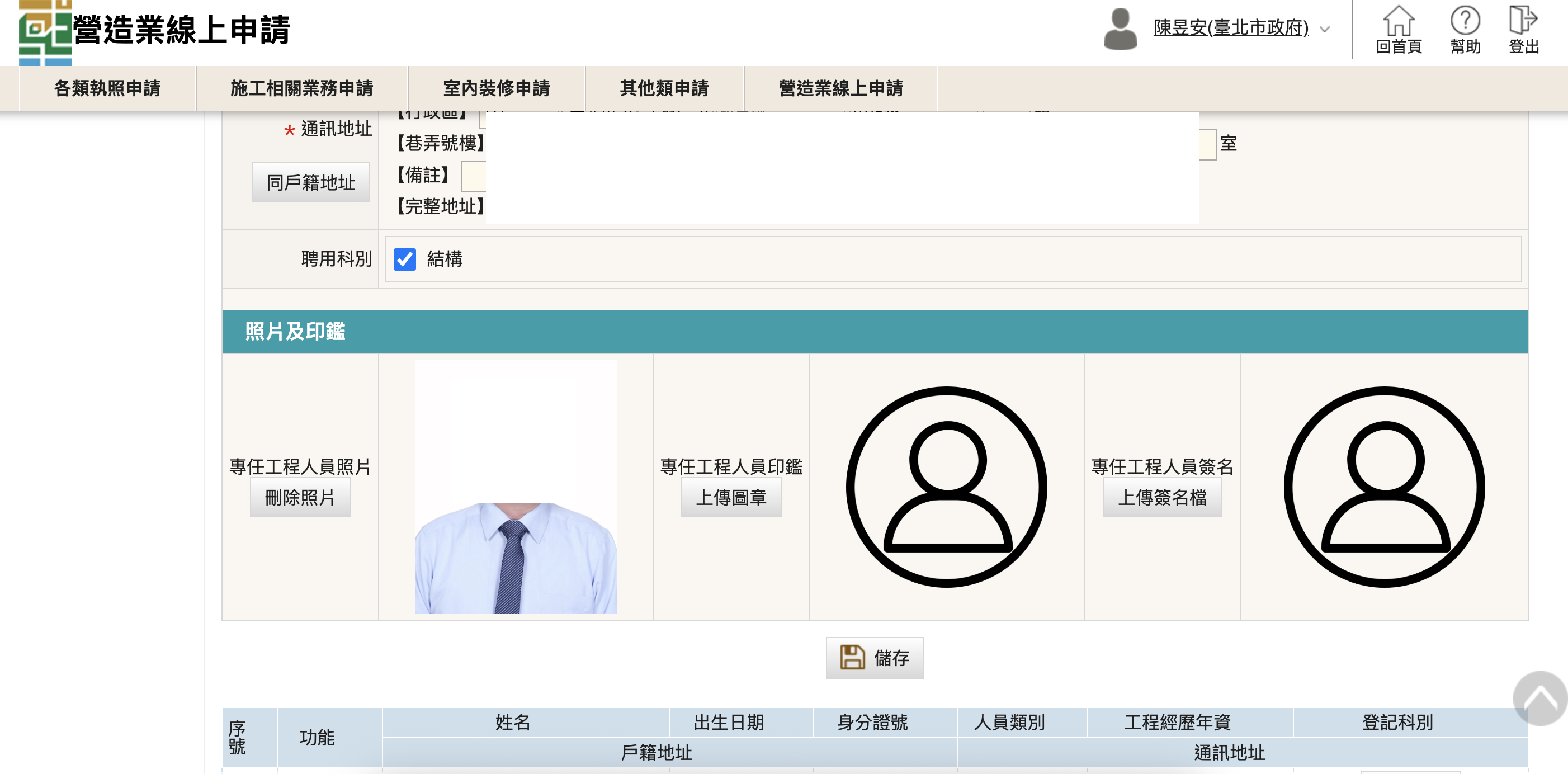Click the 上傳圖章 upload button
The image size is (1568, 774).
730,498
